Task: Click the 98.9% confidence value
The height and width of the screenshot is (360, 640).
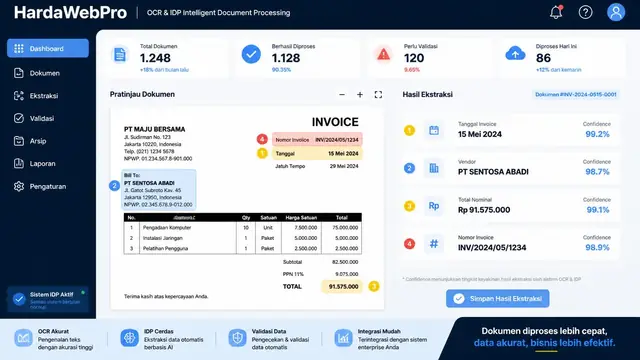Action: pyautogui.click(x=598, y=247)
